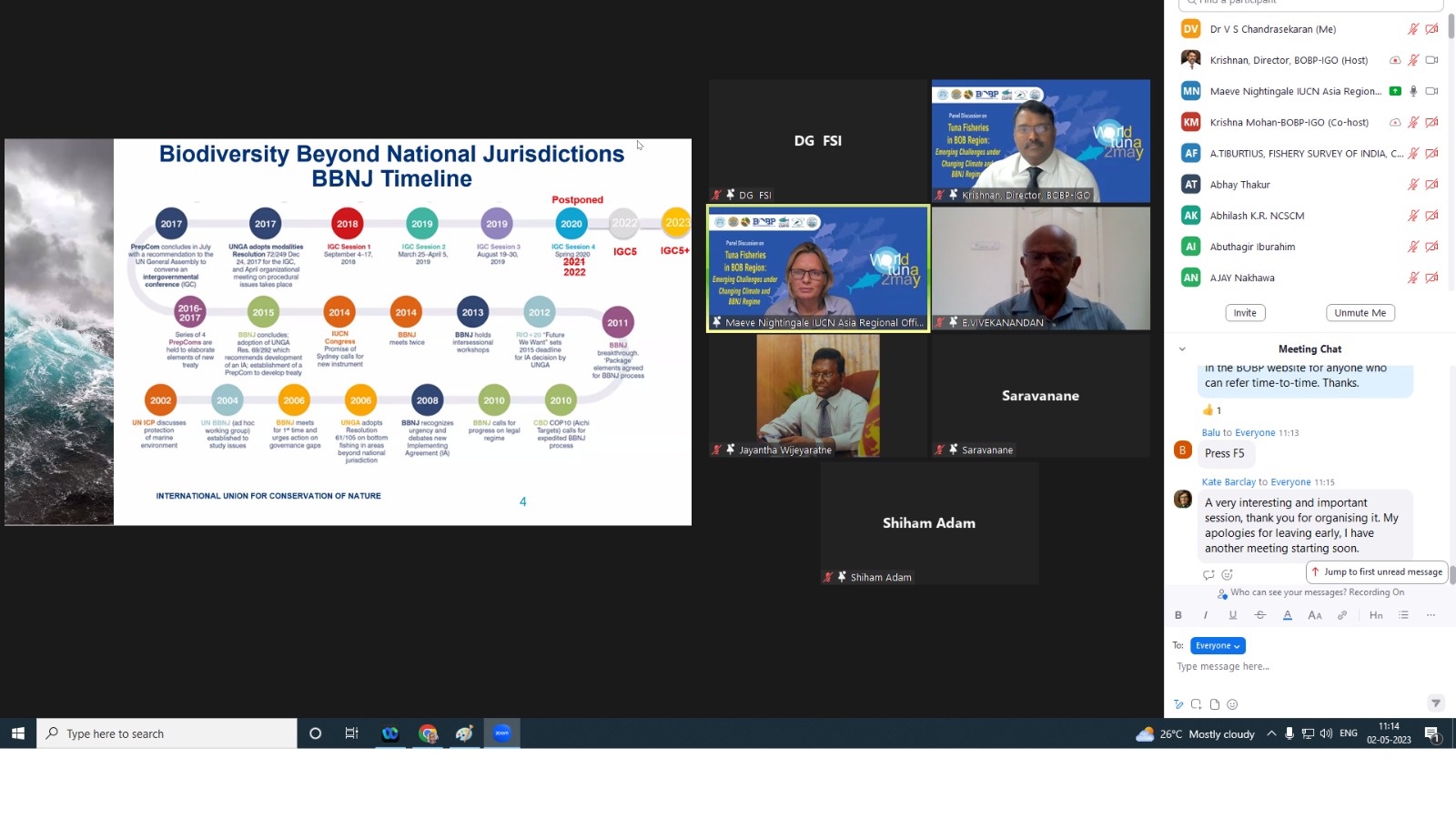1456x819 pixels.
Task: Show hidden system tray icons
Action: (x=1271, y=733)
